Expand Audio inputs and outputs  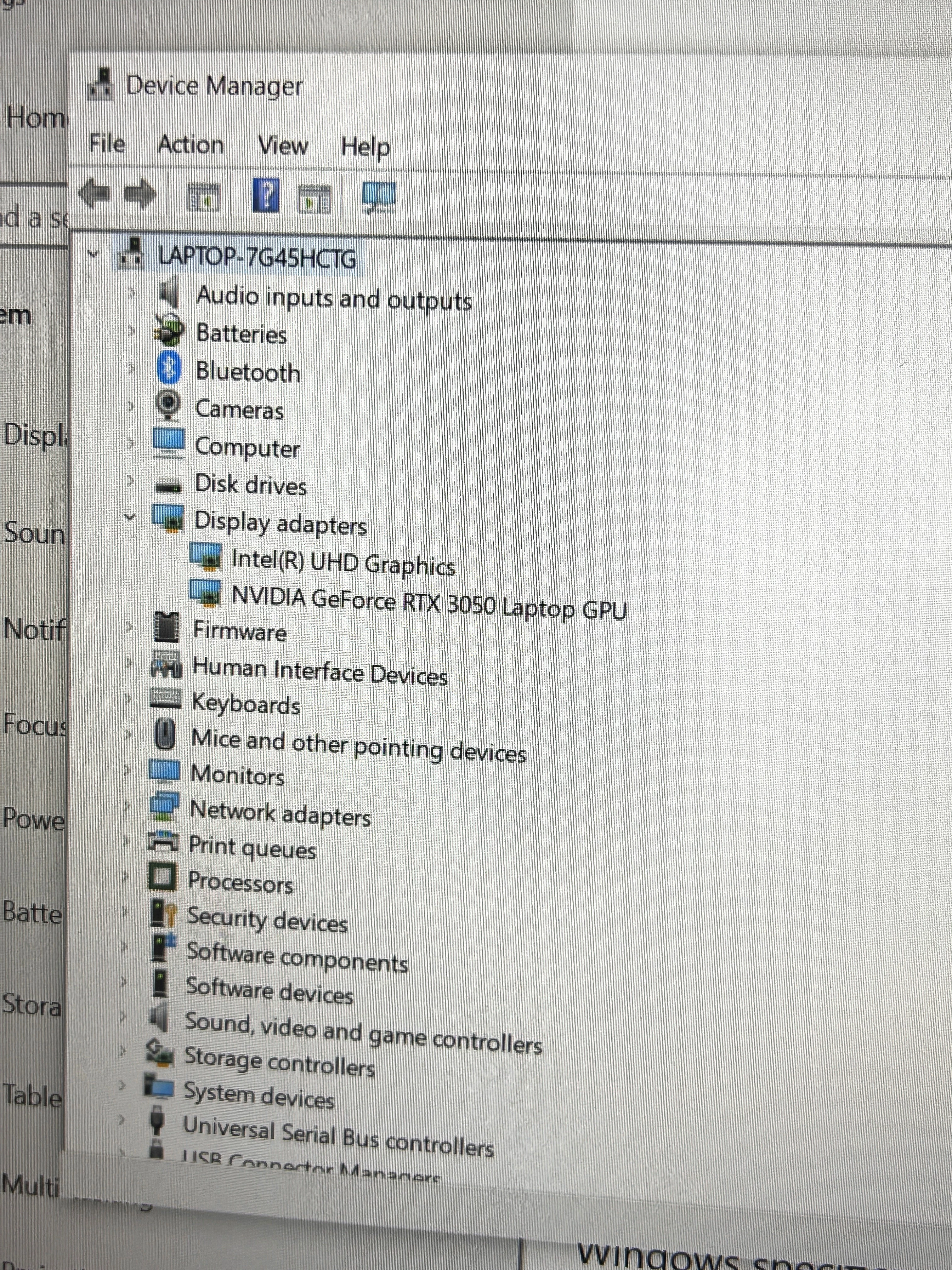[131, 294]
